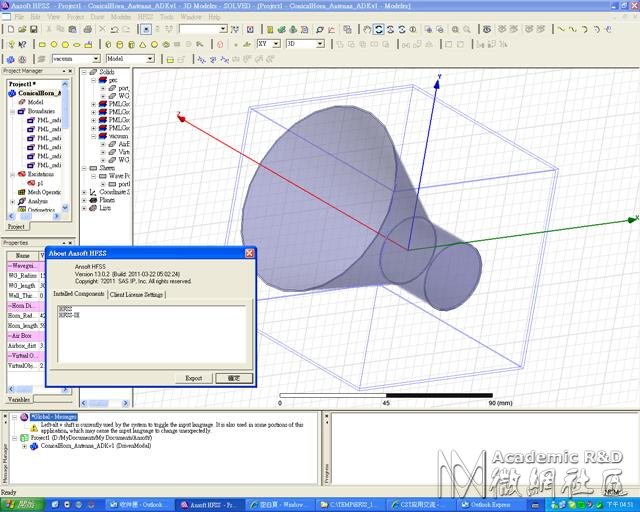Open the HFSS menu
This screenshot has width=640, height=512.
coord(145,17)
